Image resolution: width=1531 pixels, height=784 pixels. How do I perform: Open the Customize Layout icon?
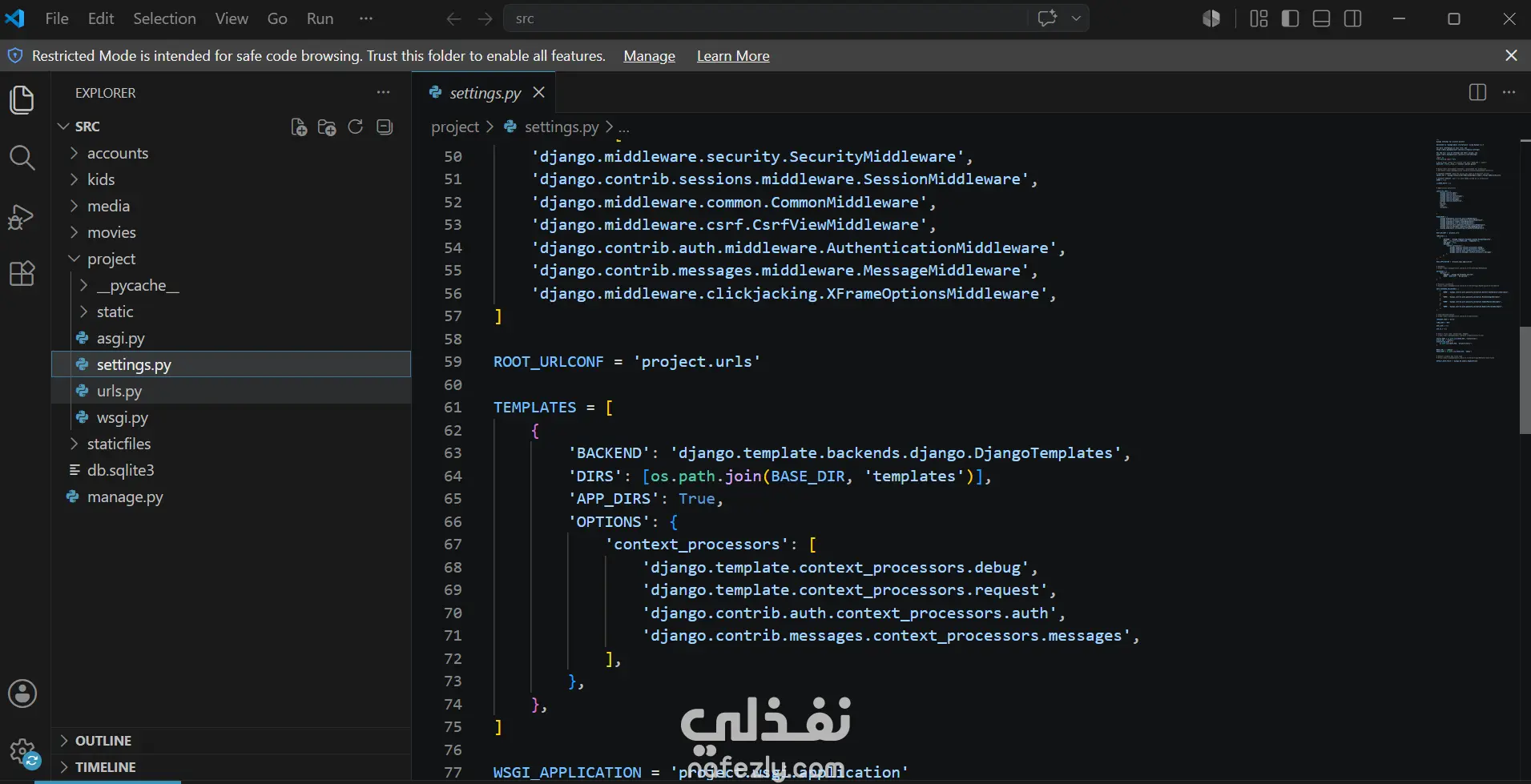coord(1259,18)
